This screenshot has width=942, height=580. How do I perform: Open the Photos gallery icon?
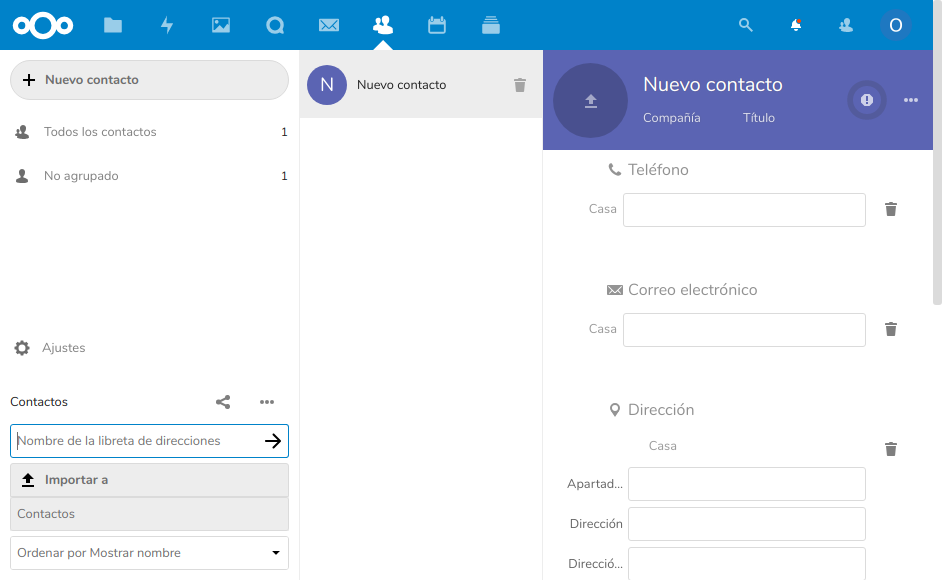tap(221, 25)
